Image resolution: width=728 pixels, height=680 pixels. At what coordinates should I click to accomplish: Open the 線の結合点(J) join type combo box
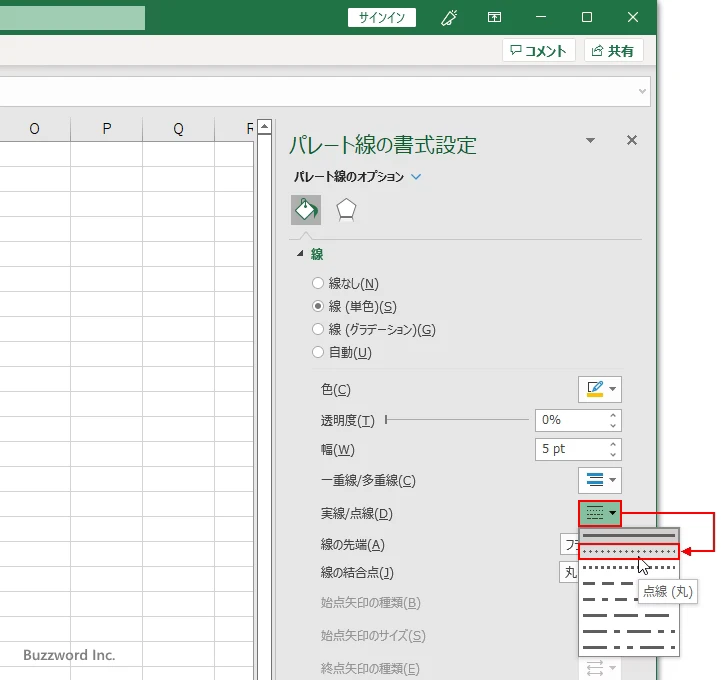[x=569, y=572]
